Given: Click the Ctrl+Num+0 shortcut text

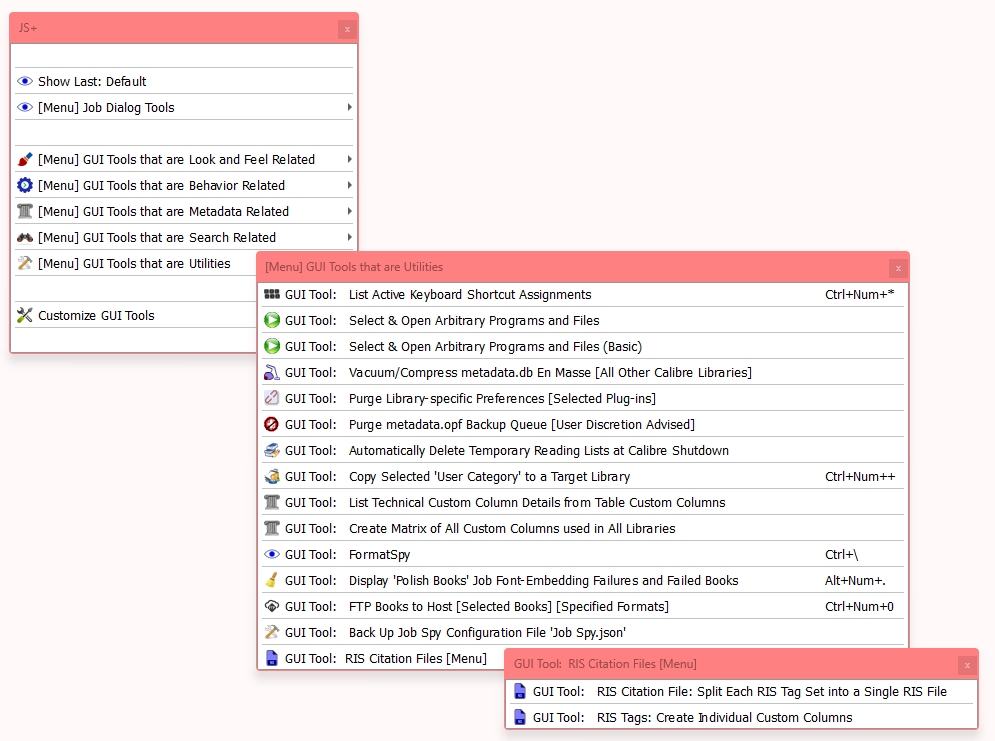Looking at the screenshot, I should [859, 607].
